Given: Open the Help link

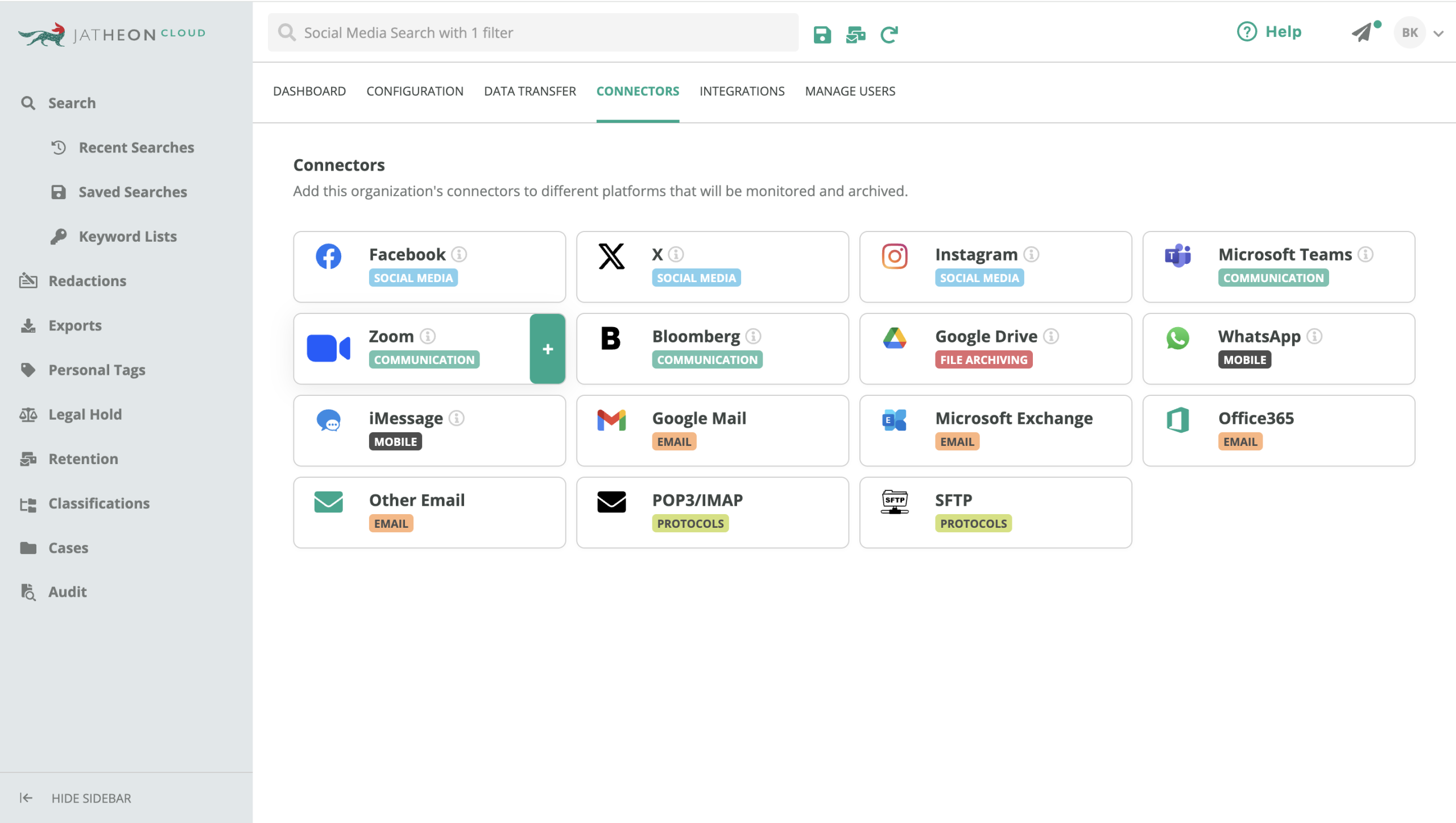Looking at the screenshot, I should point(1269,31).
